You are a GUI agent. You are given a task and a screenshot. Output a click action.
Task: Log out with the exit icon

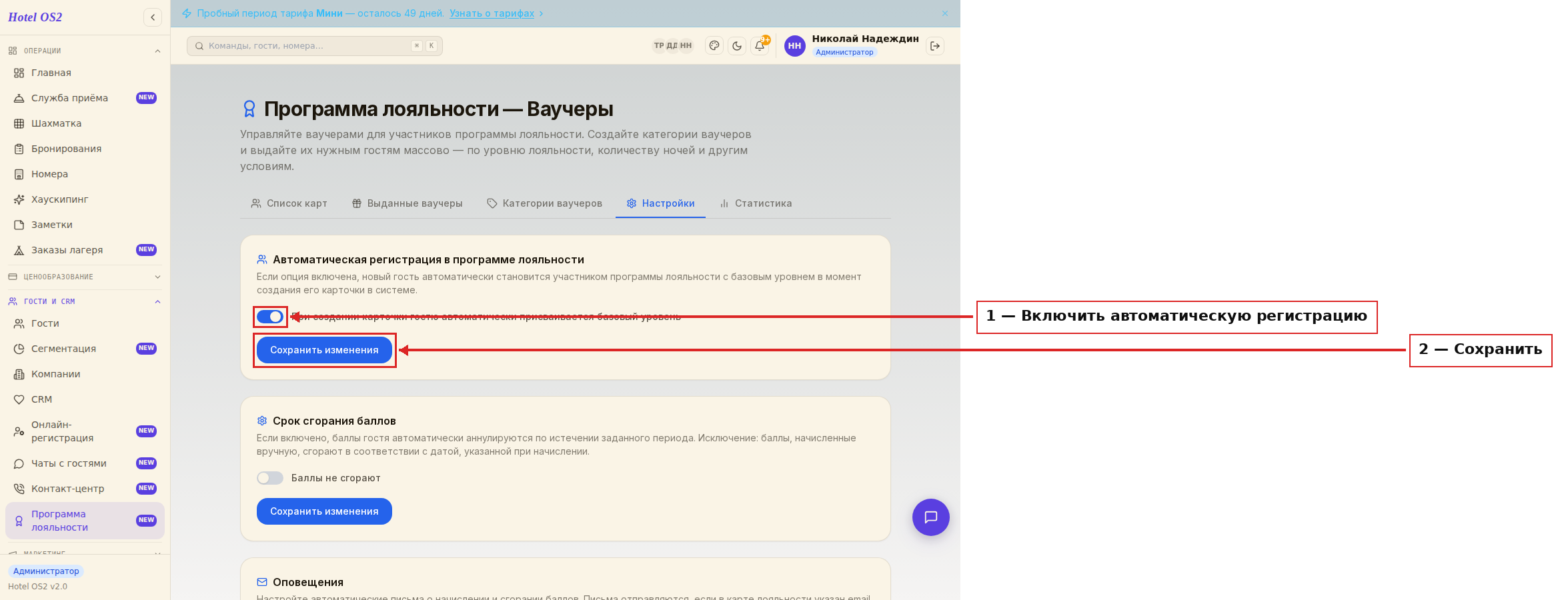[935, 46]
